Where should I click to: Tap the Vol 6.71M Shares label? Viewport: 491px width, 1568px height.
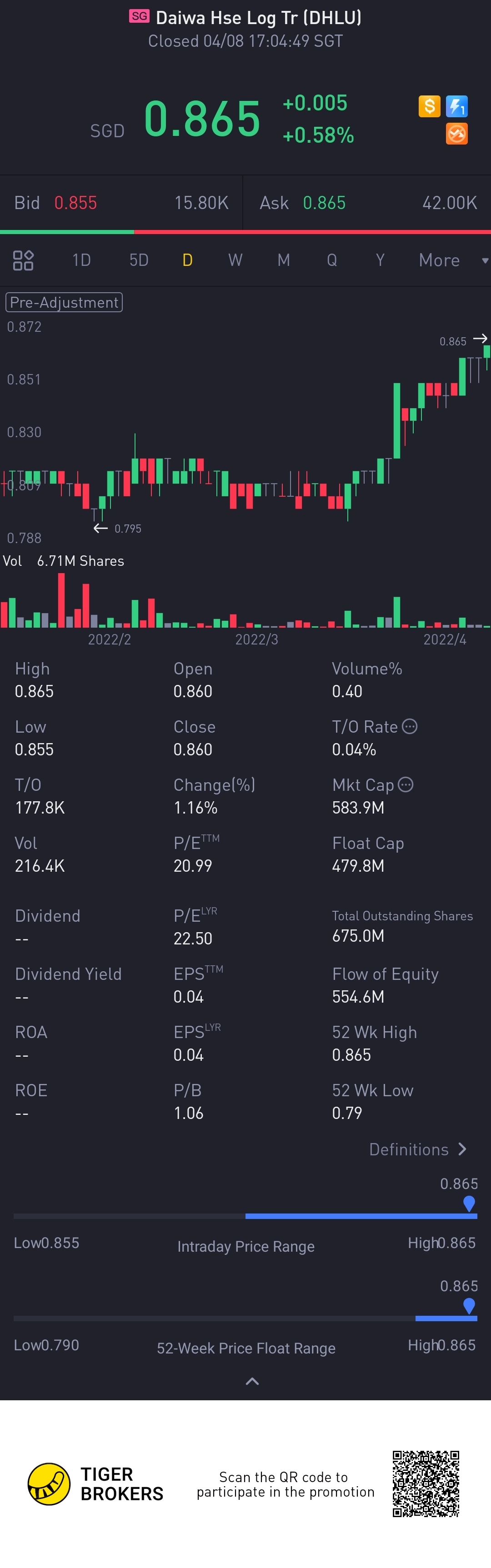pos(63,560)
